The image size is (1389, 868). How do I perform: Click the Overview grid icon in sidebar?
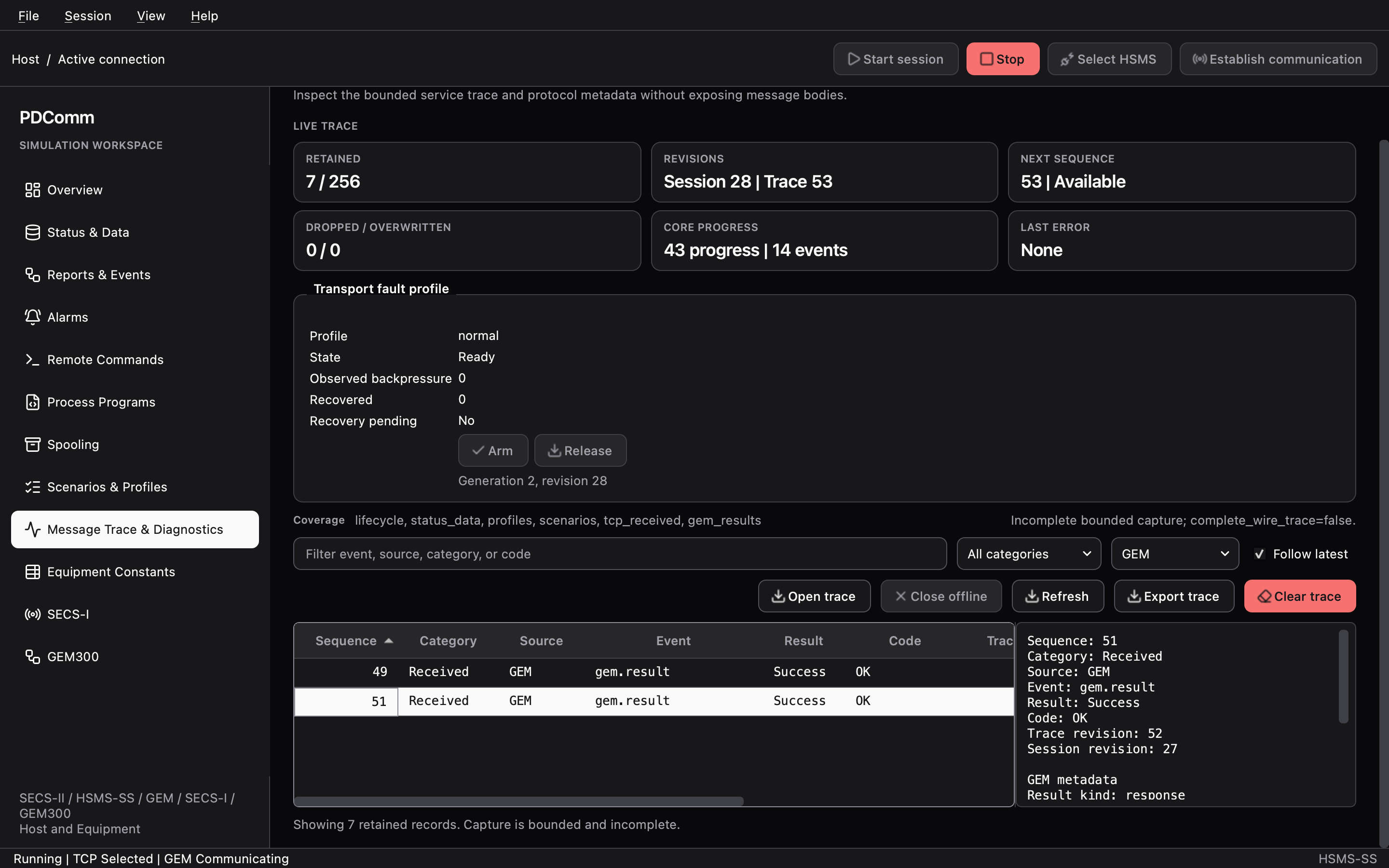click(33, 190)
